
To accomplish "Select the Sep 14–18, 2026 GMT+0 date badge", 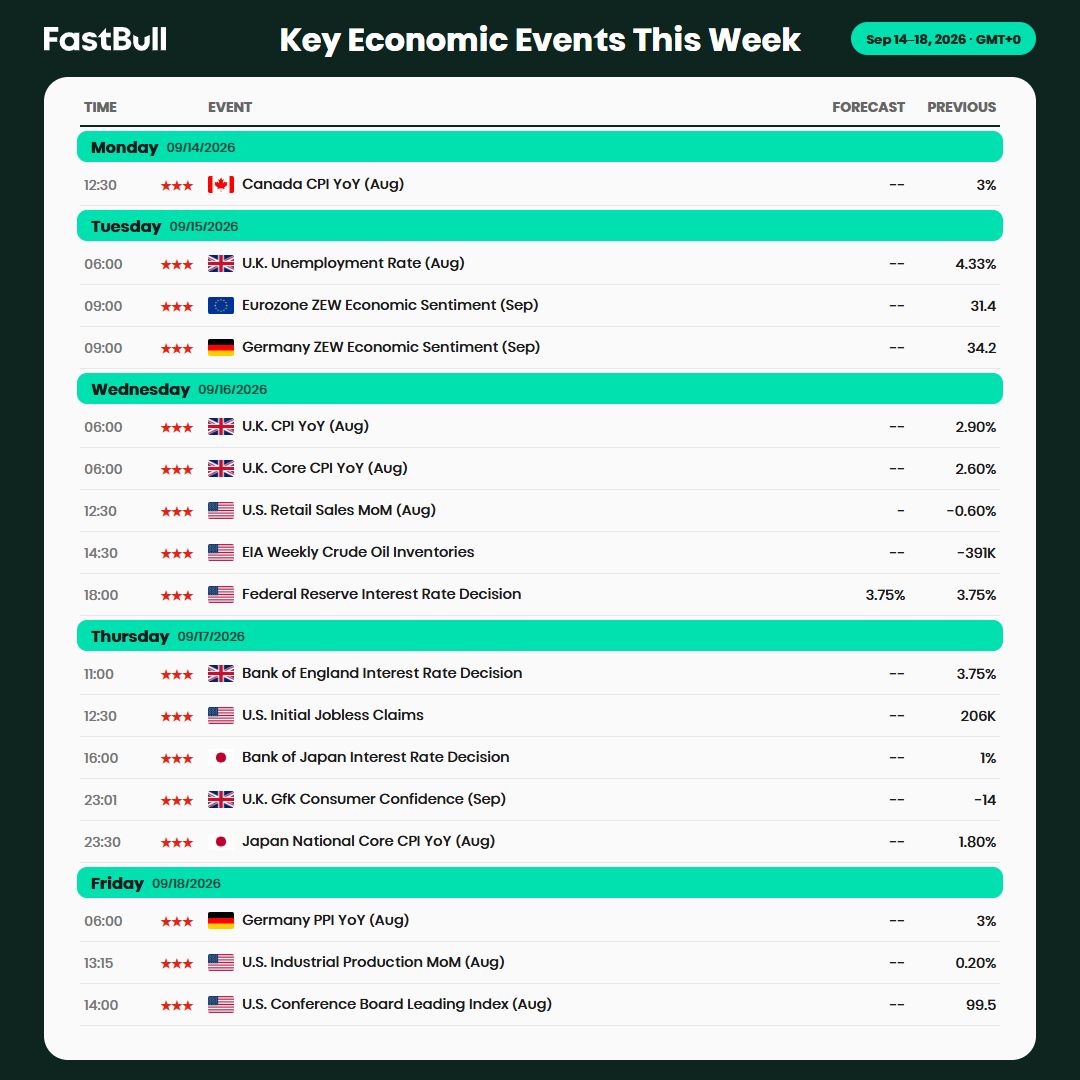I will tap(943, 39).
